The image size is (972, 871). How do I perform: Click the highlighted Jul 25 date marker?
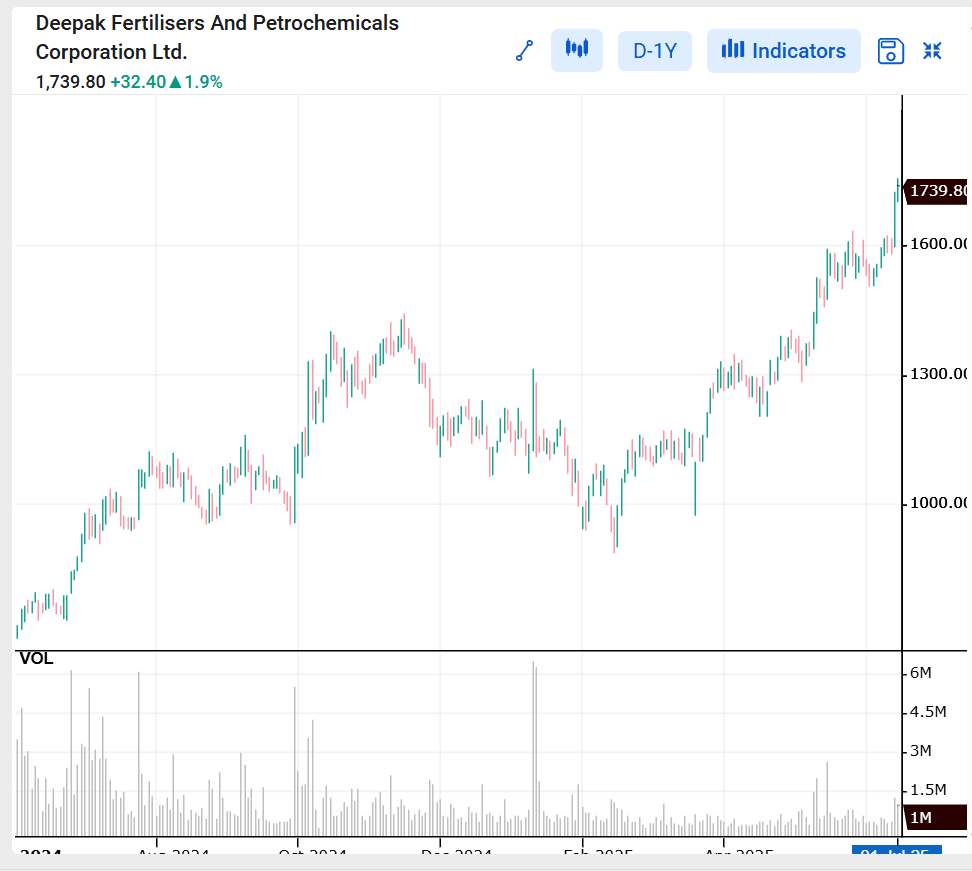[x=896, y=851]
